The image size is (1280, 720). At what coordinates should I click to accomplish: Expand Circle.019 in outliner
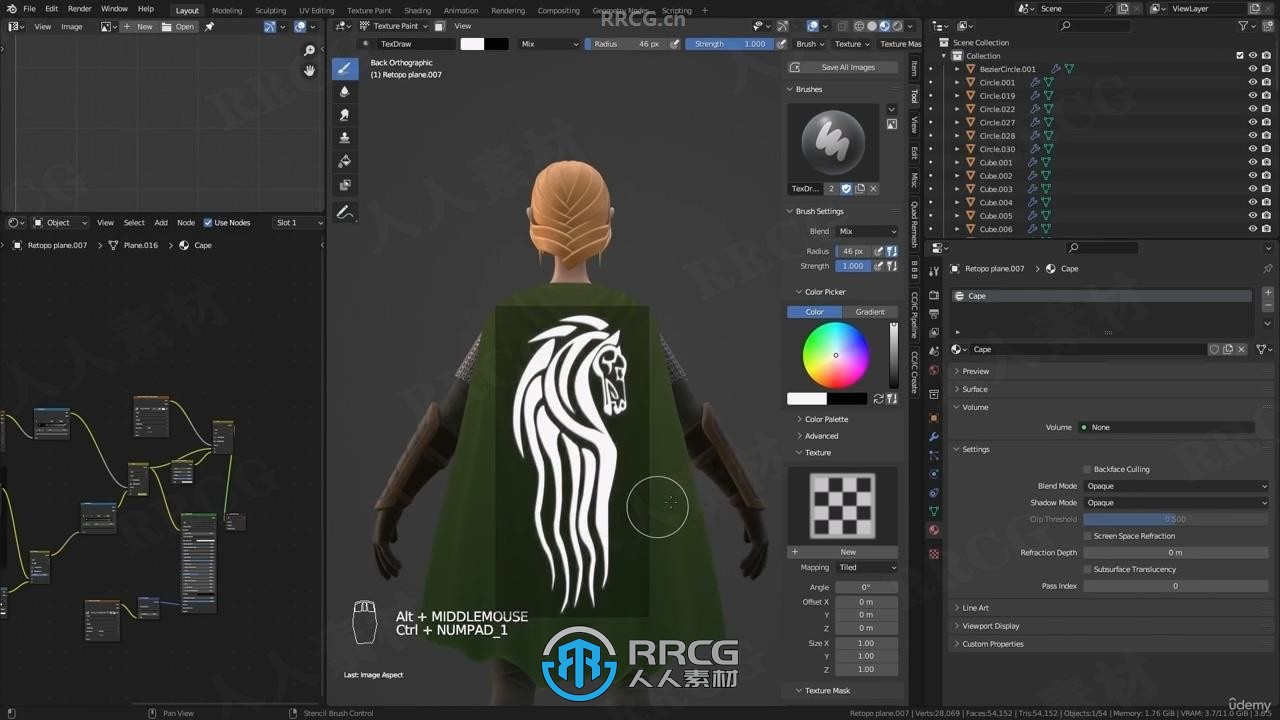tap(957, 96)
